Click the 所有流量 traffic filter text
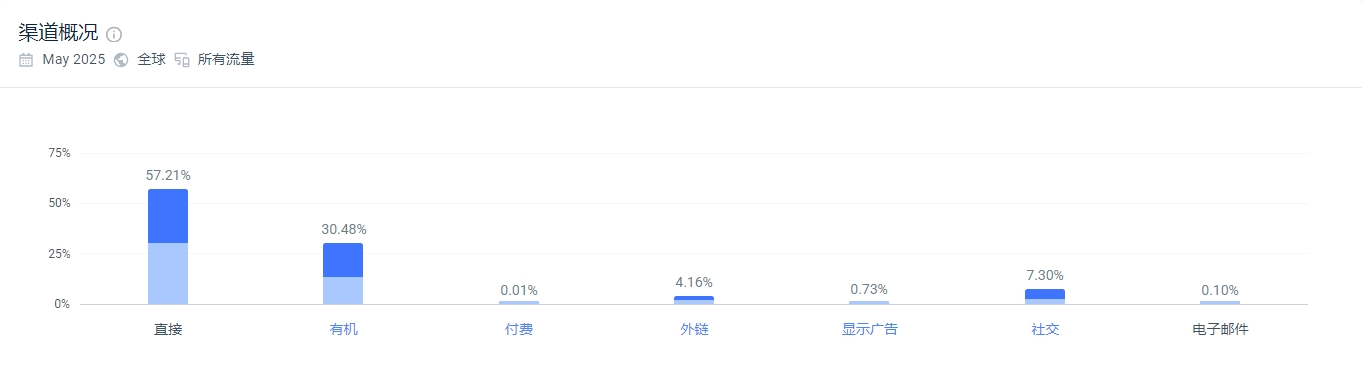This screenshot has height=392, width=1362. 226,59
